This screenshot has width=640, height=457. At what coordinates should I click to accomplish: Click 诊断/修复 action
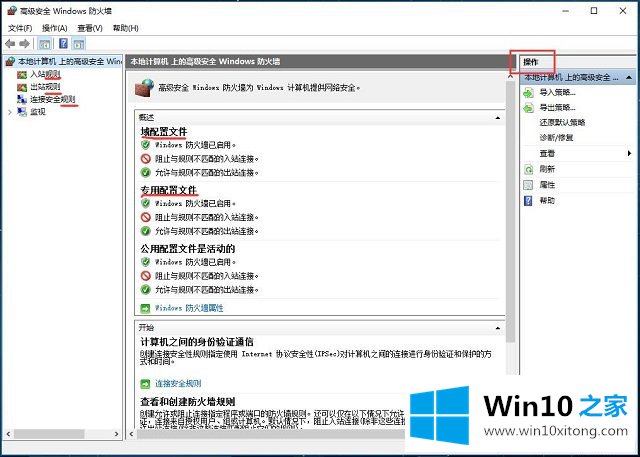click(556, 138)
